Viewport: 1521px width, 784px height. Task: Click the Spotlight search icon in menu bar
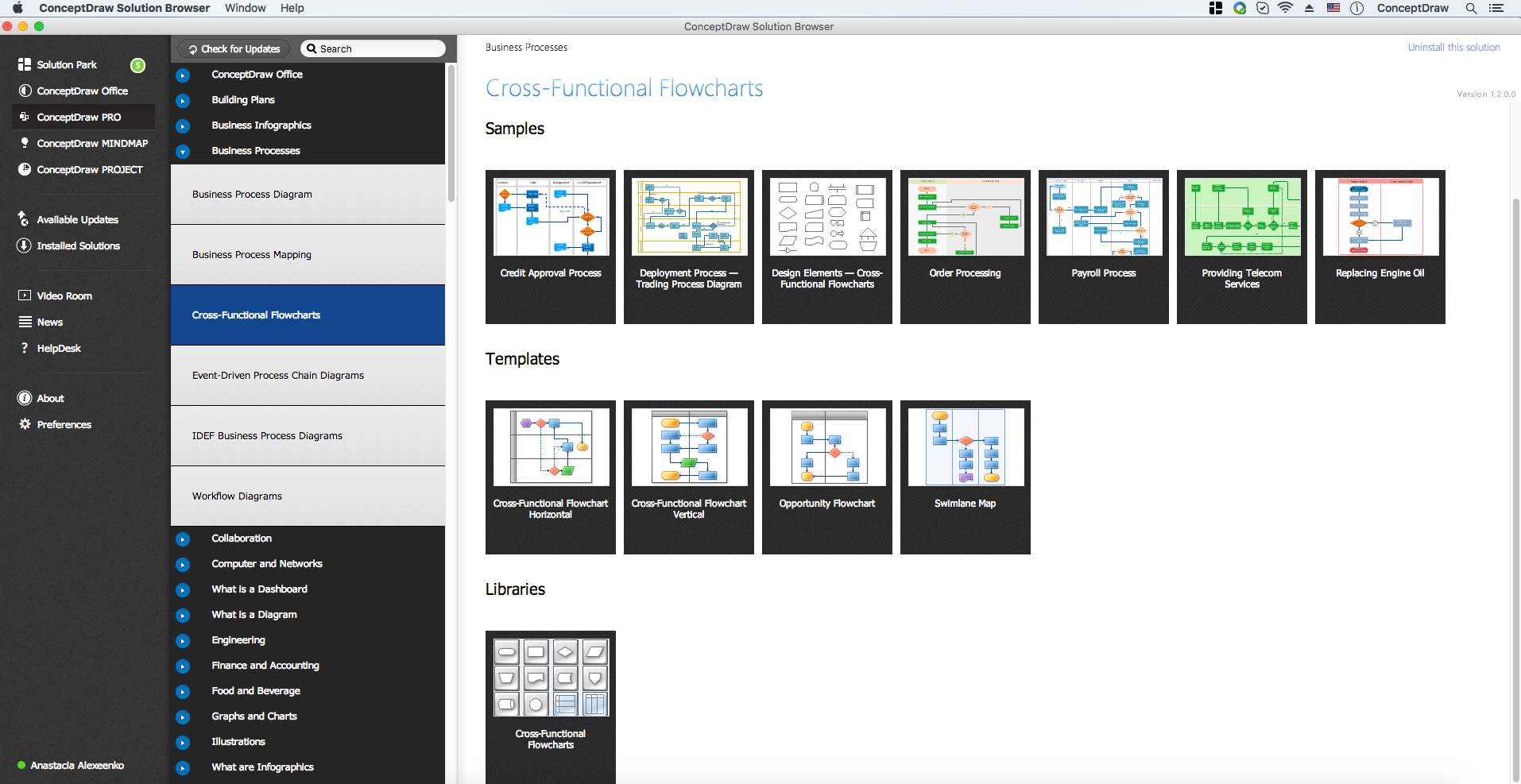pyautogui.click(x=1471, y=8)
